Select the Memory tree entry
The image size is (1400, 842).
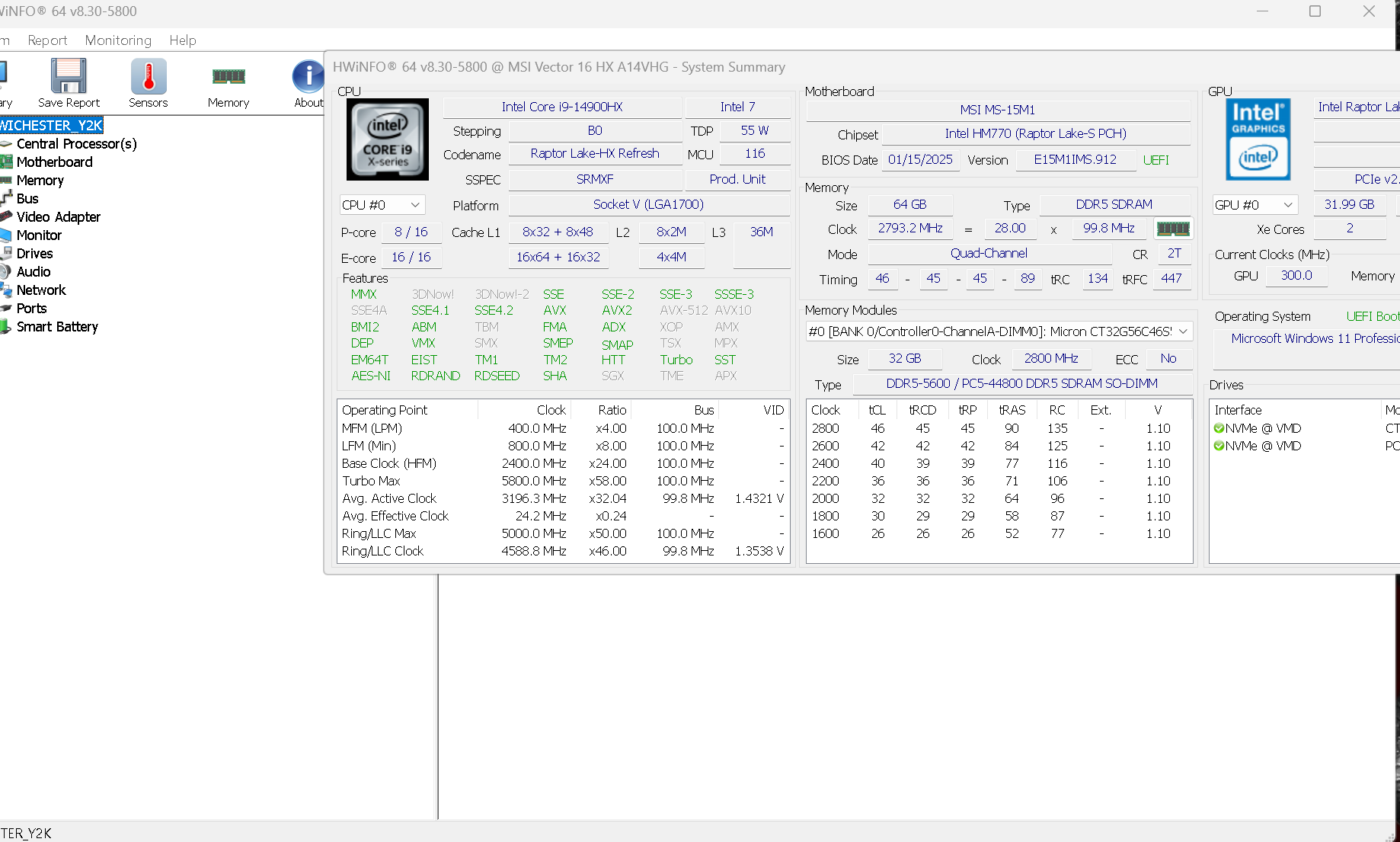coord(40,181)
